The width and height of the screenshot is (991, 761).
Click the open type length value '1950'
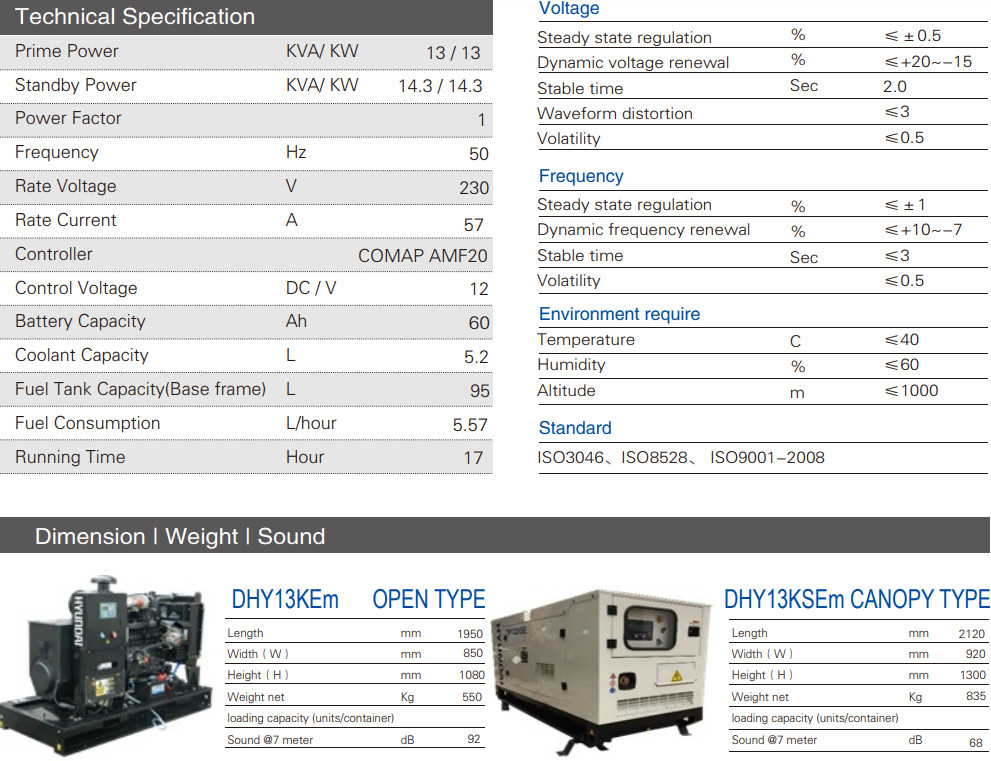[470, 634]
